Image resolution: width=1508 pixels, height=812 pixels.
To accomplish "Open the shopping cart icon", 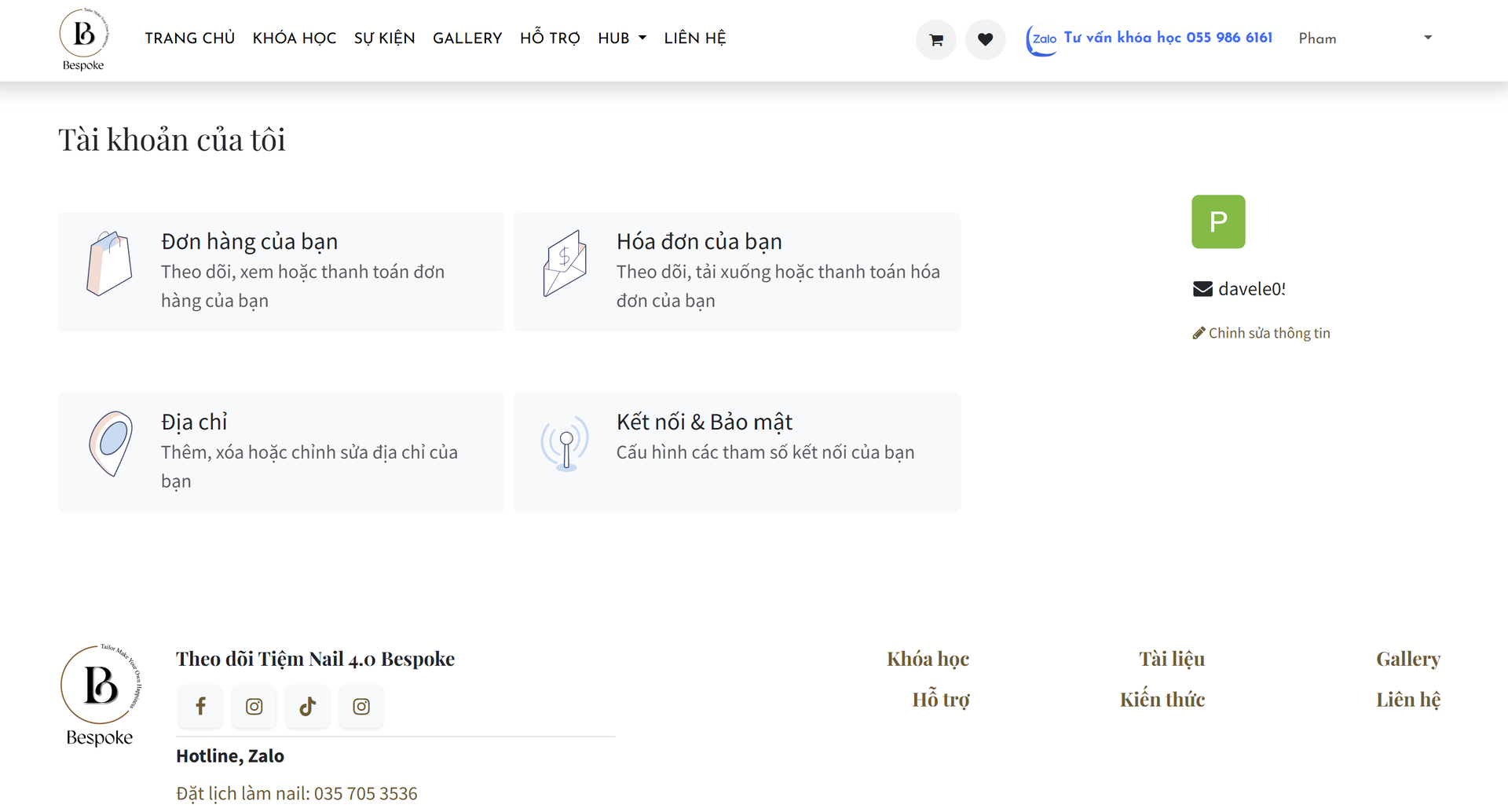I will click(x=935, y=39).
